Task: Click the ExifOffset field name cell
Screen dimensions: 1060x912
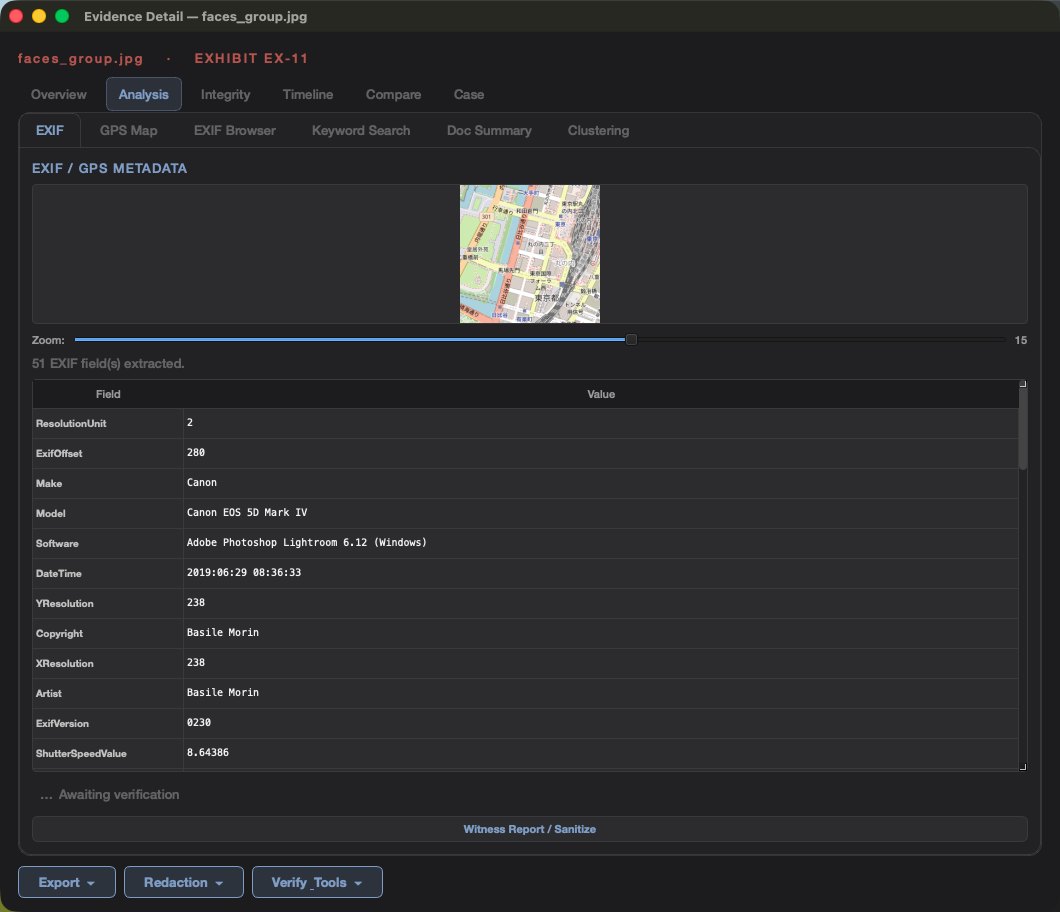Action: (x=108, y=454)
